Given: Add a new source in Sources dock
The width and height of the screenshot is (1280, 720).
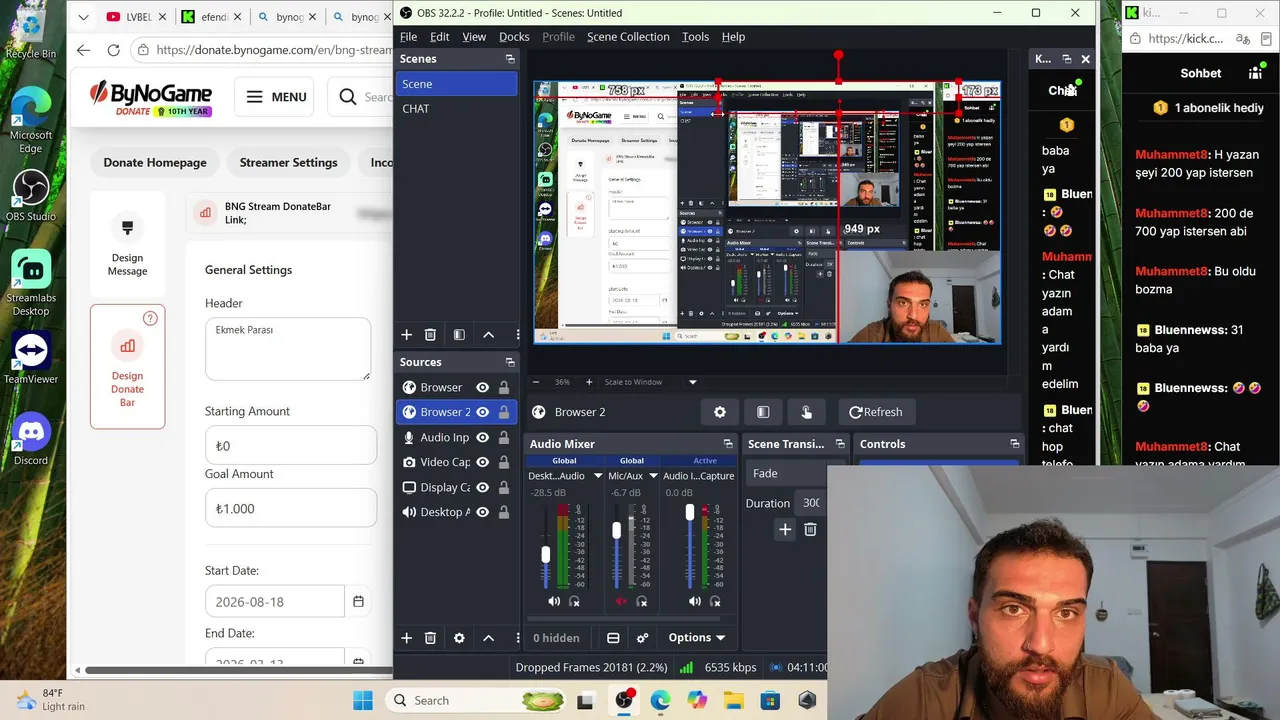Looking at the screenshot, I should pyautogui.click(x=406, y=638).
